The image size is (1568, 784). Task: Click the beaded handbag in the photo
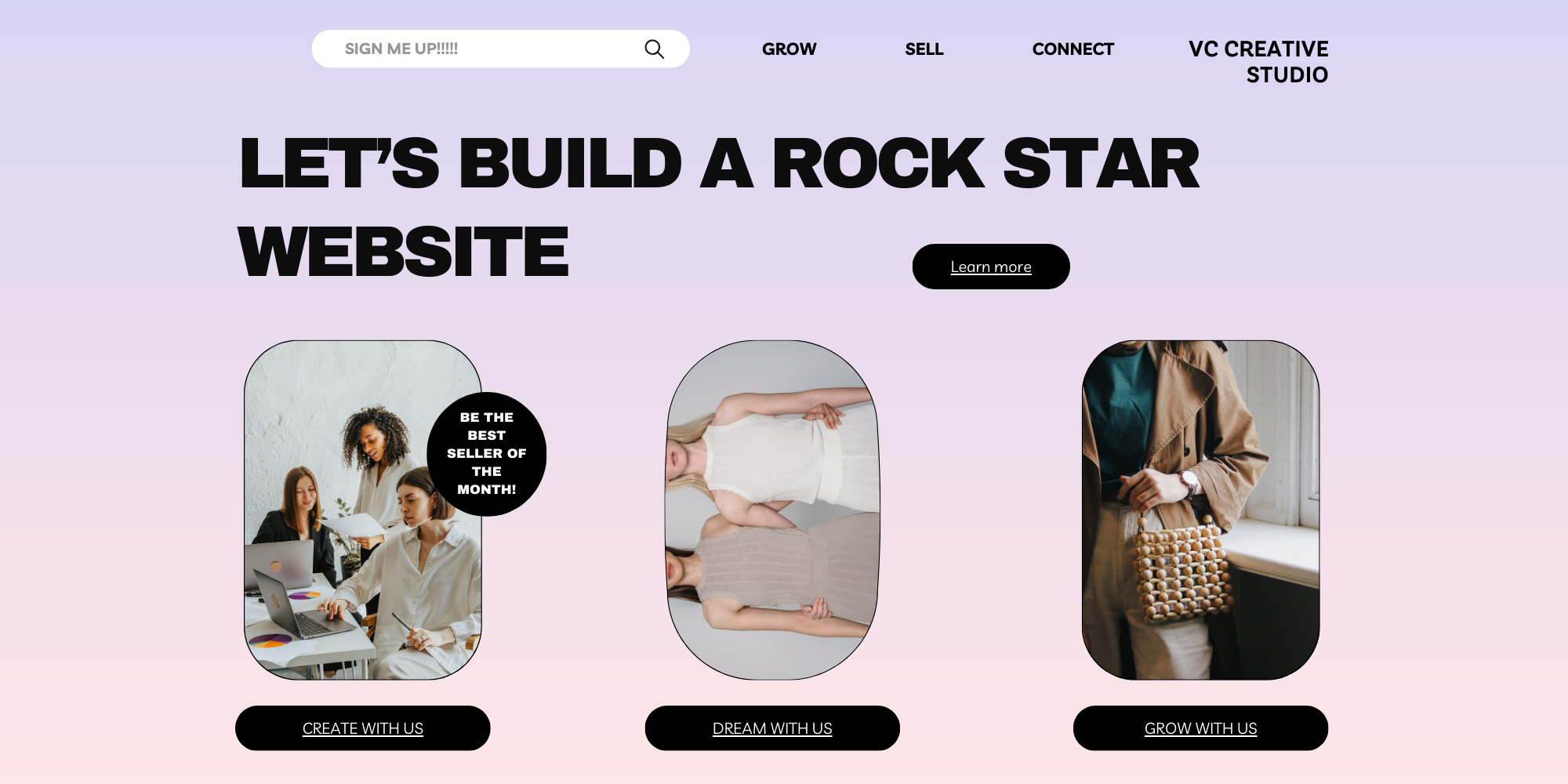coord(1181,574)
